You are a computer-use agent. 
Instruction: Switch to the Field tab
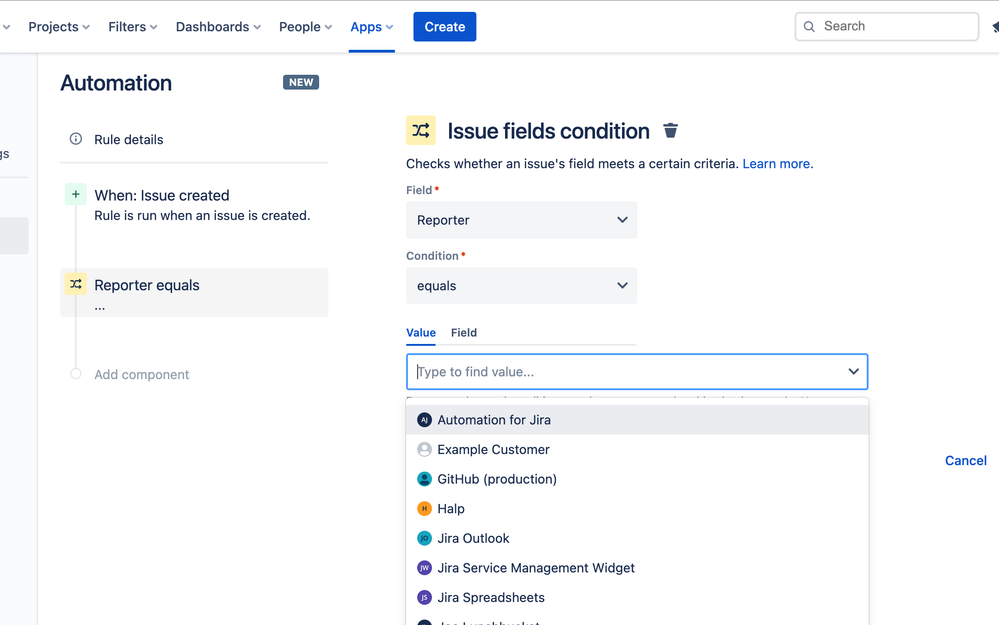pos(464,333)
